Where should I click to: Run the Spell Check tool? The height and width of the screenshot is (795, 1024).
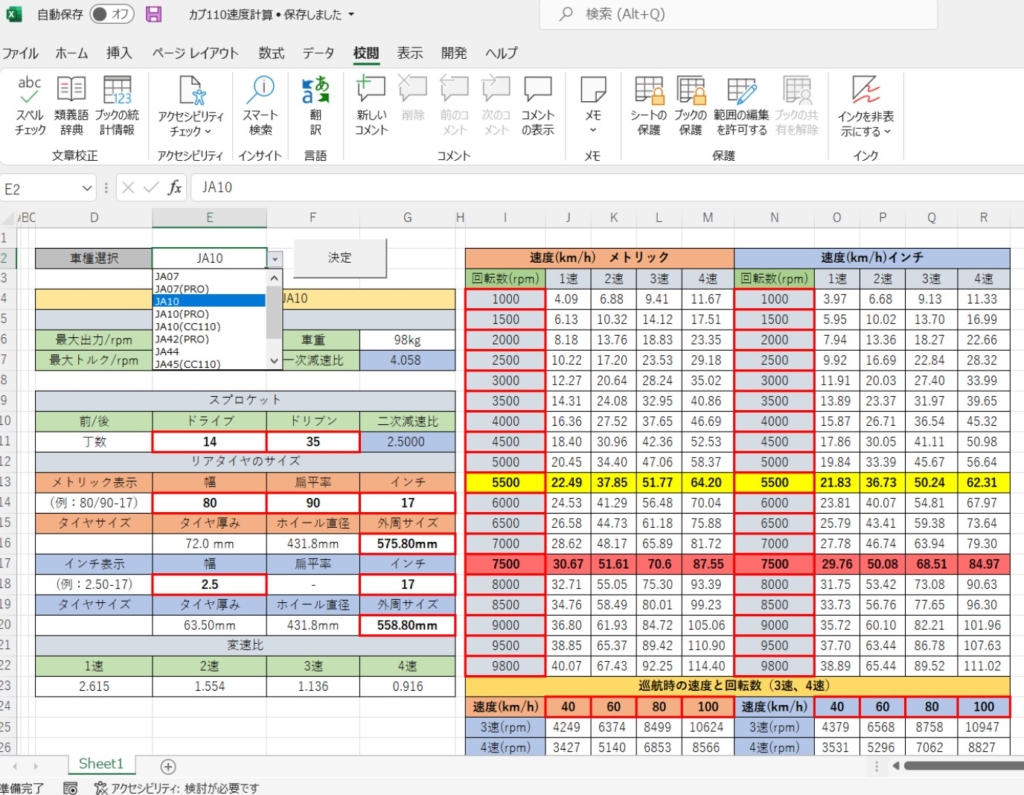(x=30, y=106)
